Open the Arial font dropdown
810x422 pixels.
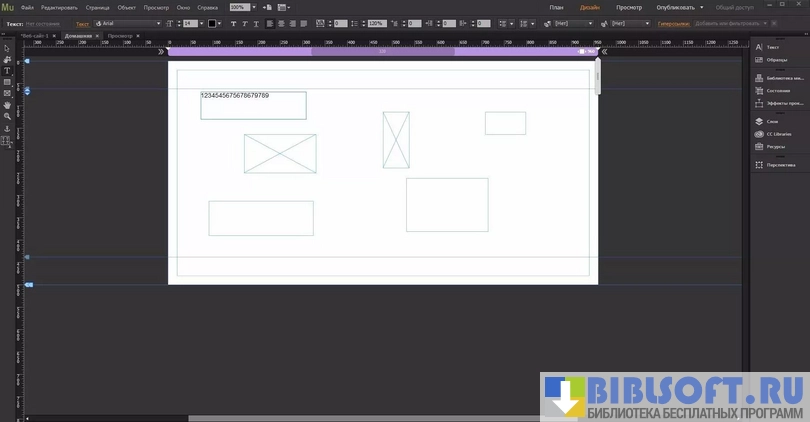click(x=128, y=23)
